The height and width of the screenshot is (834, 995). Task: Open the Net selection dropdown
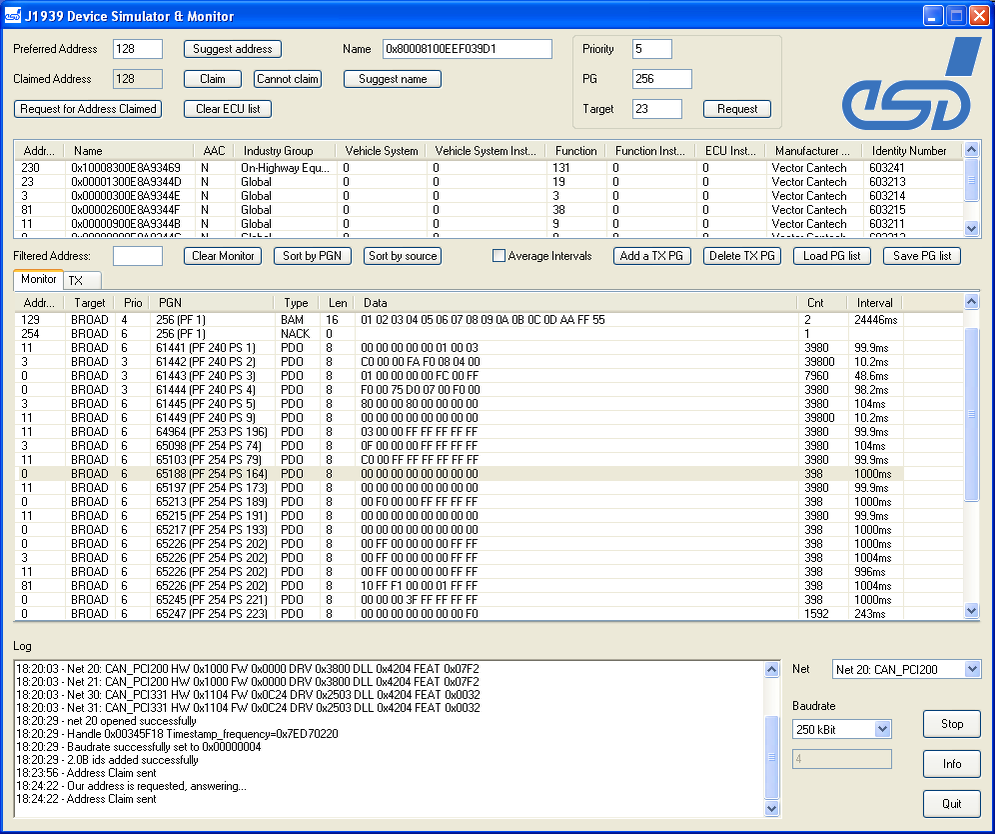coord(972,669)
